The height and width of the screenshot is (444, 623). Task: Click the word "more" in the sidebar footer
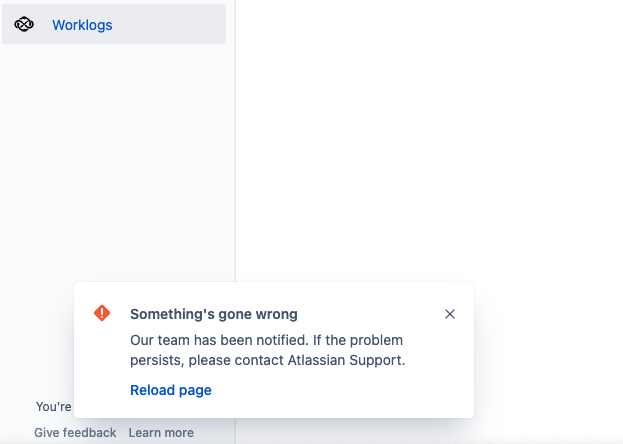(x=177, y=432)
